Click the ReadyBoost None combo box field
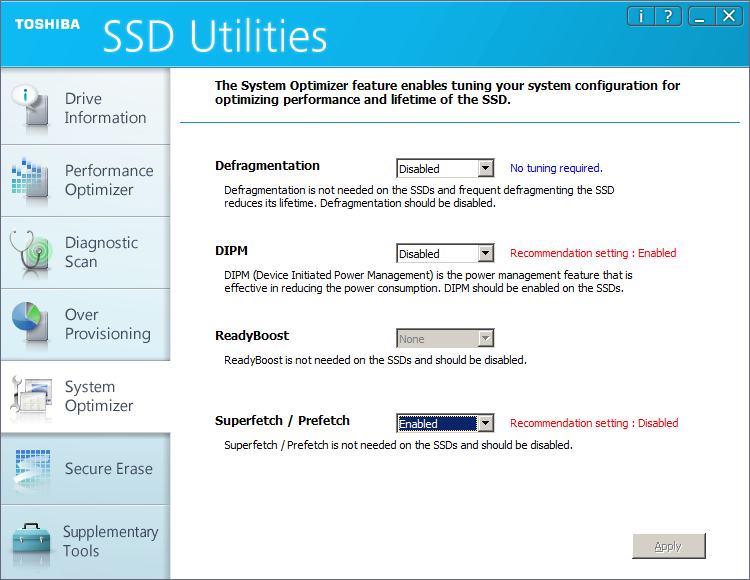Viewport: 750px width, 580px height. tap(445, 338)
